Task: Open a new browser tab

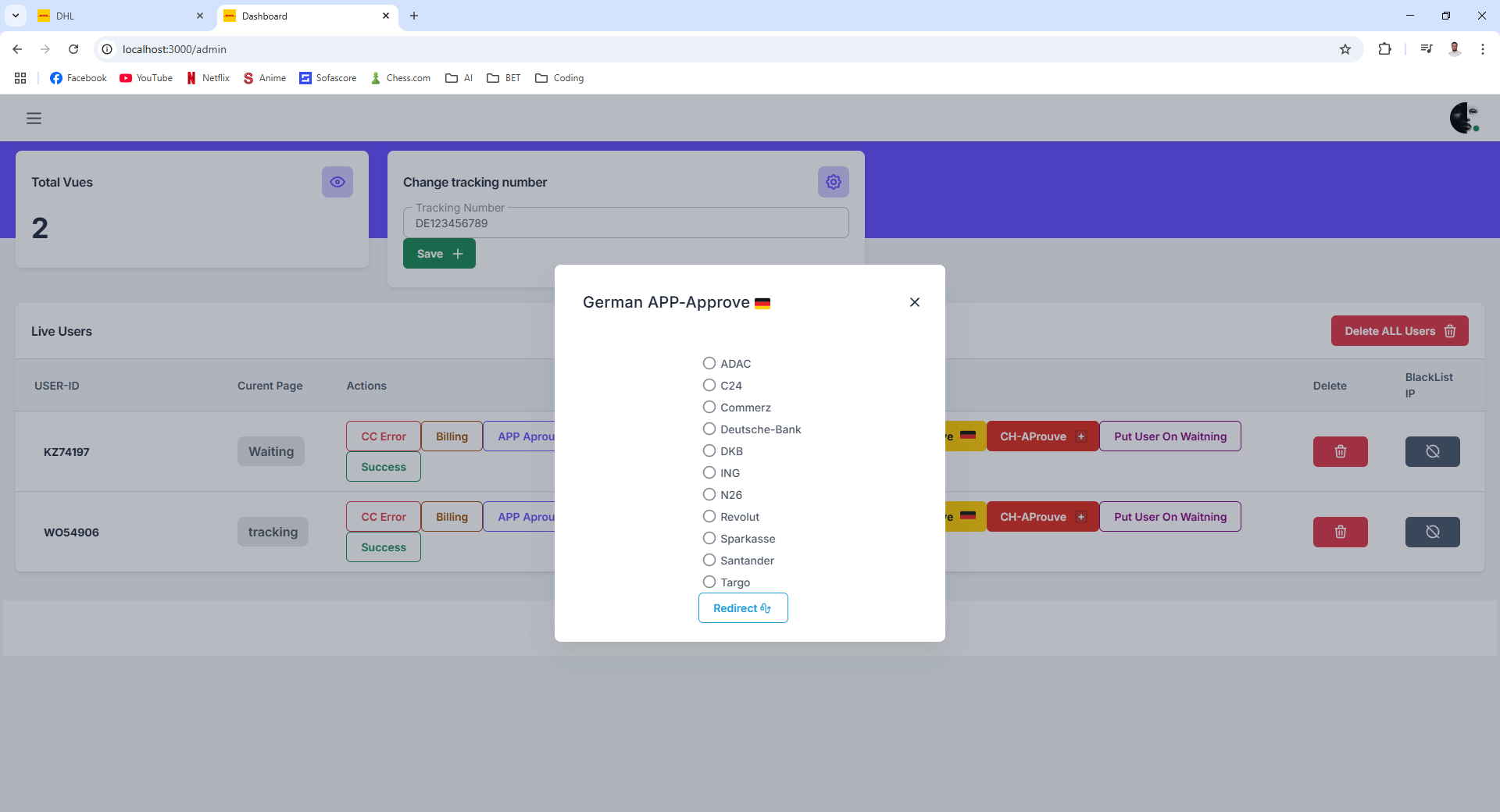Action: [x=414, y=16]
